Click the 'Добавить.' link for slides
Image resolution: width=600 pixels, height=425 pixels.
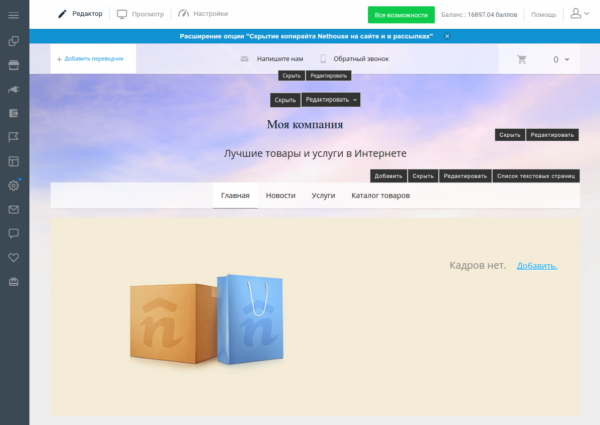(537, 265)
